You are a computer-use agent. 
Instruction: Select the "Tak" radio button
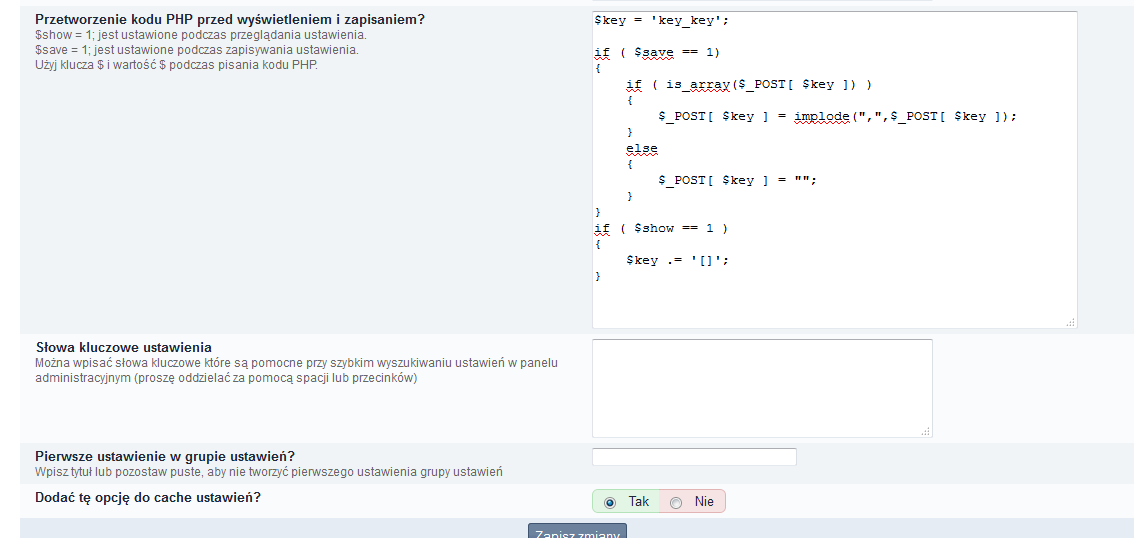(610, 502)
